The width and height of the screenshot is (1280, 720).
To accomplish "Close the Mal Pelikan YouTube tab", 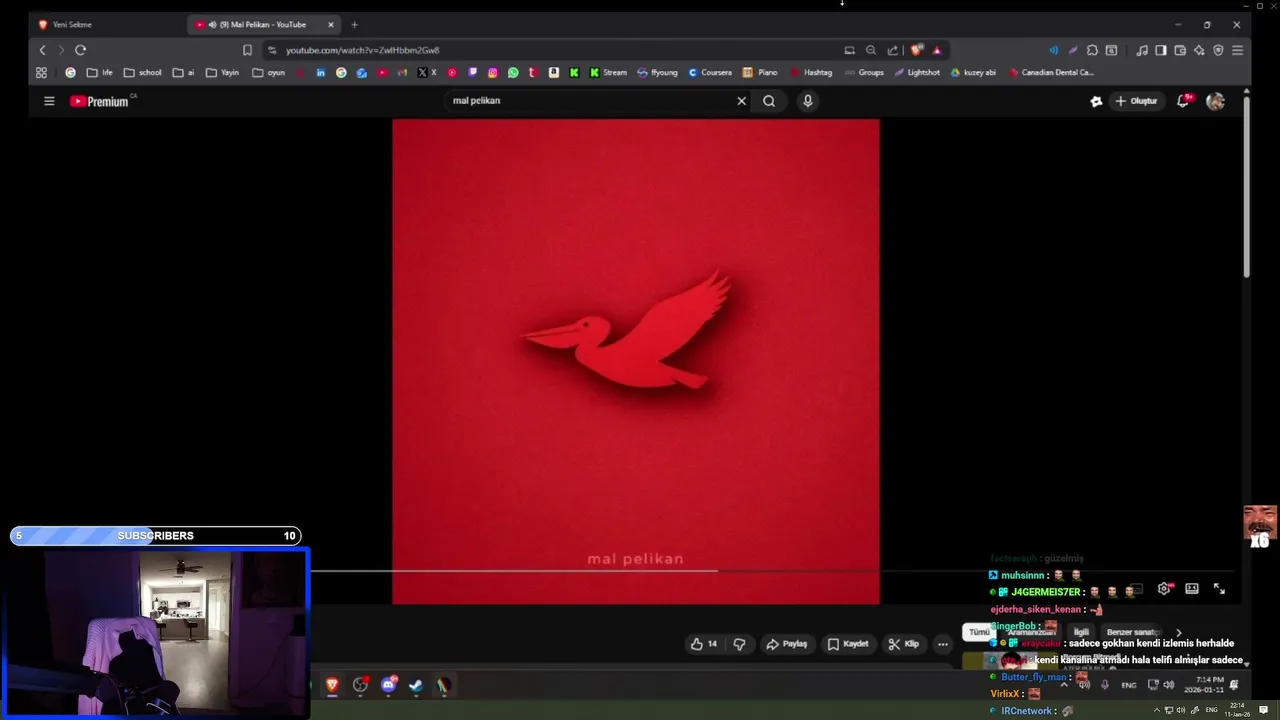I will (x=331, y=24).
